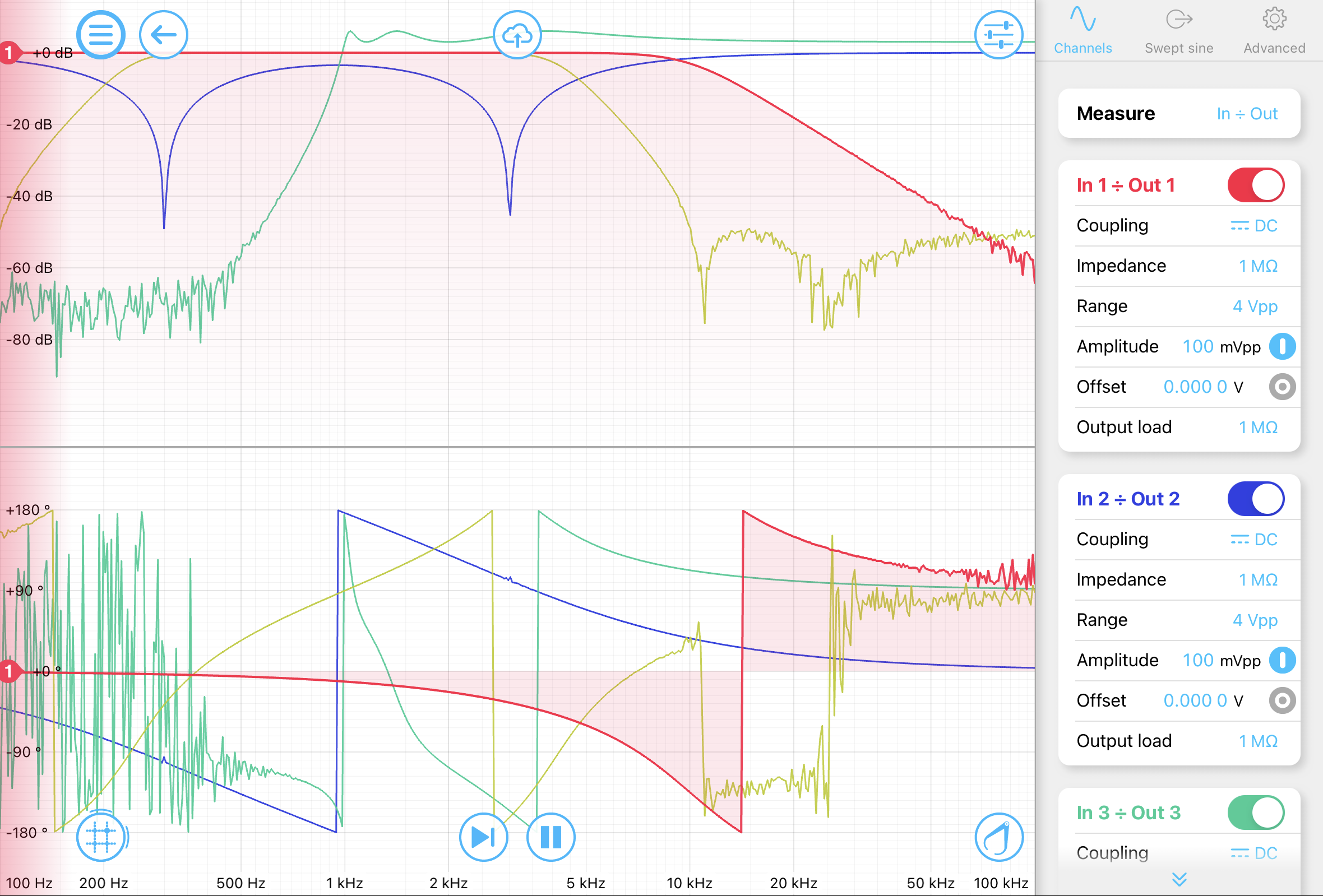Switch to the Channels tab
This screenshot has height=896, width=1323.
tap(1083, 31)
